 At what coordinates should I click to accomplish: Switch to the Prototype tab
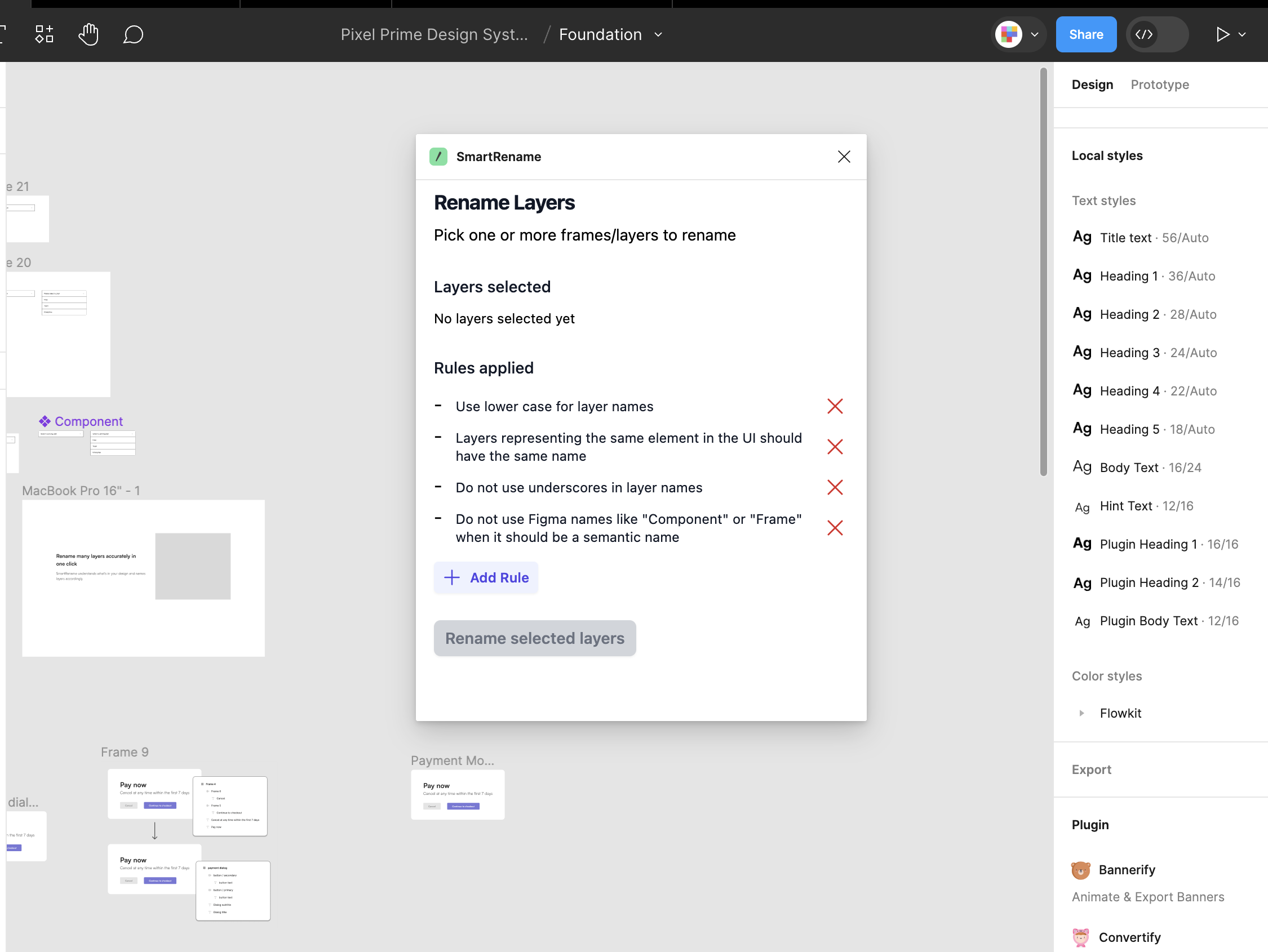1159,85
